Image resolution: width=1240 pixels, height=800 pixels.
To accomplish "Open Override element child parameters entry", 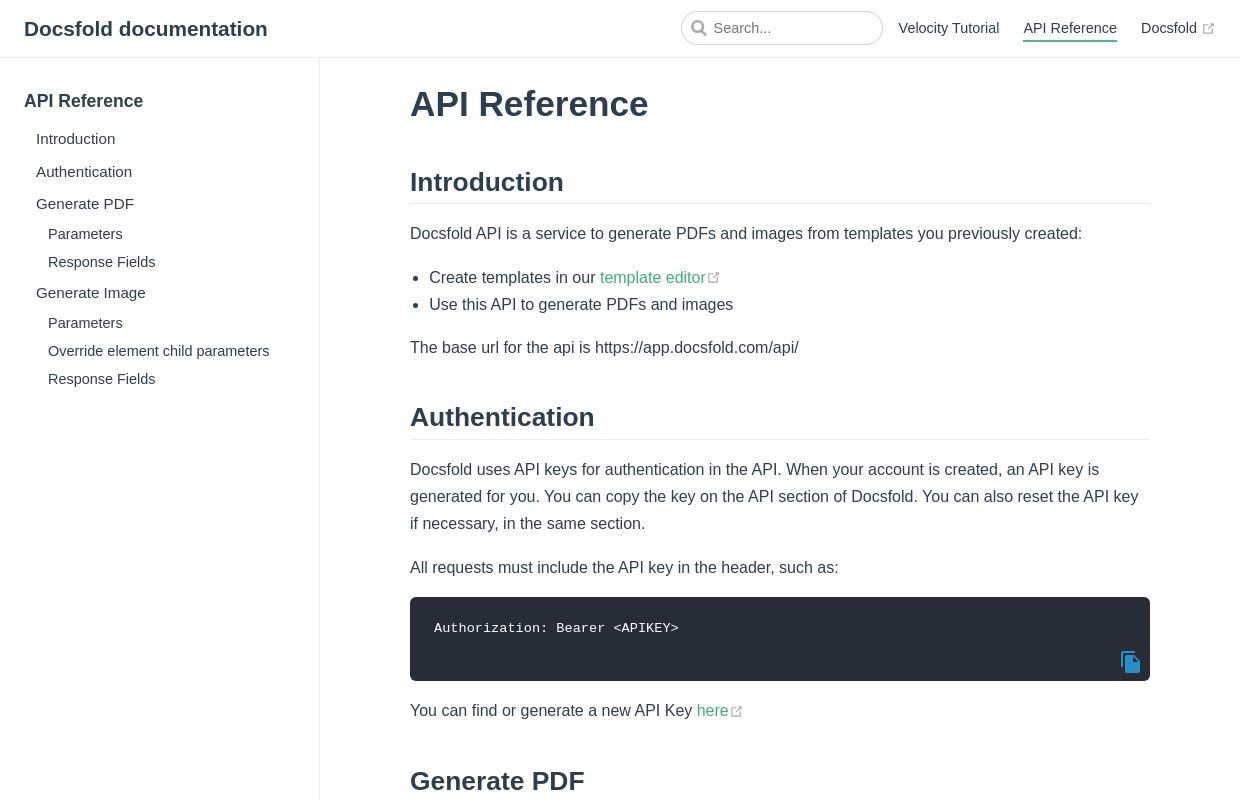I will 159,351.
